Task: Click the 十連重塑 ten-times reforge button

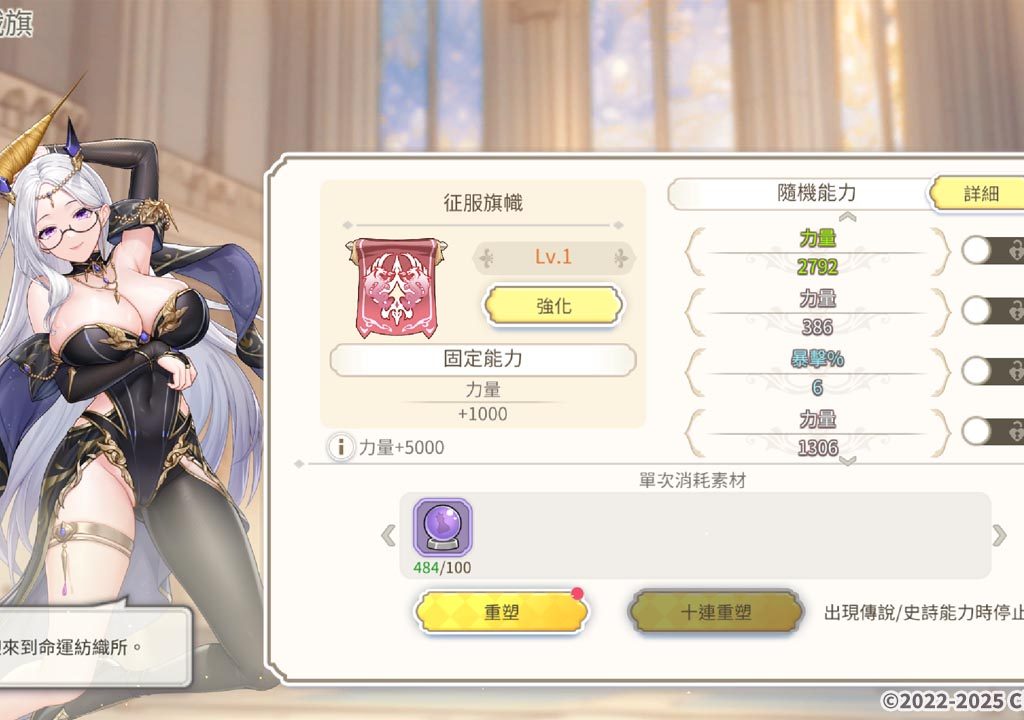Action: [x=716, y=612]
